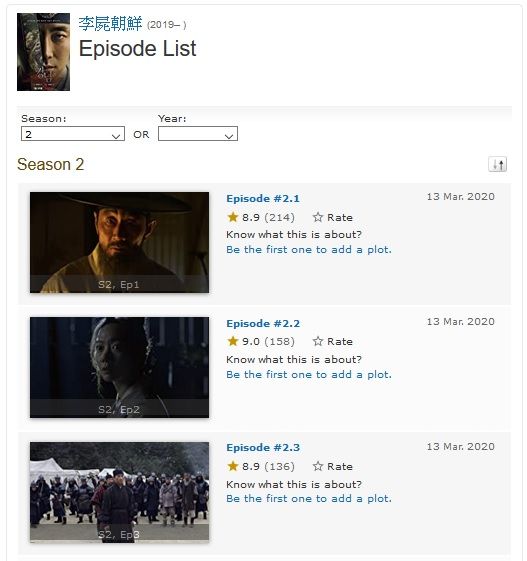
Task: Click the S2, Ep1 episode thumbnail
Action: point(119,242)
